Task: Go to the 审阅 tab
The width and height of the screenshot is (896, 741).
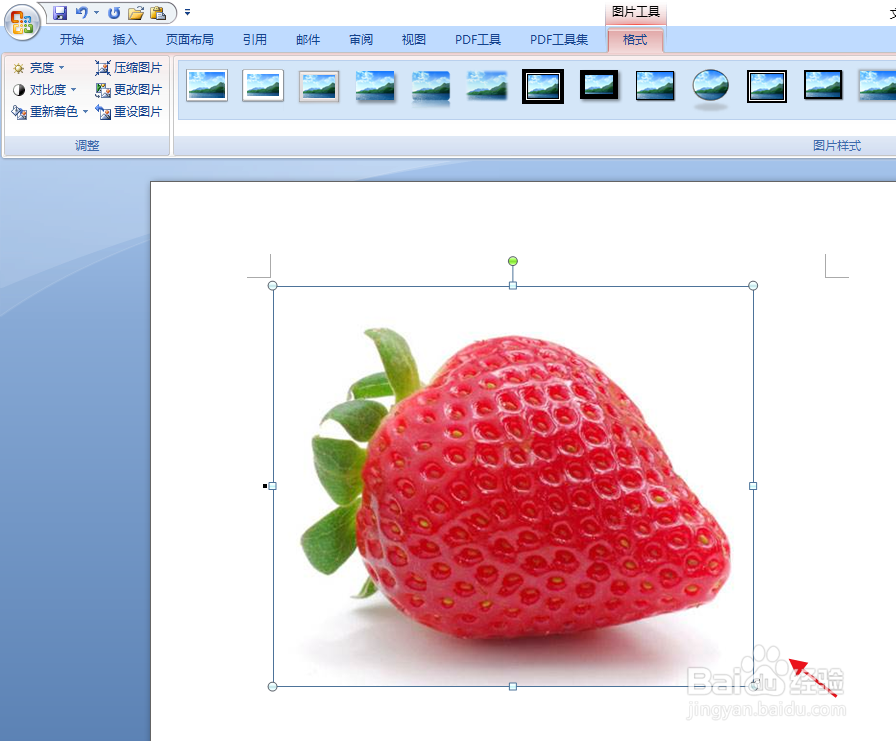Action: click(x=361, y=39)
